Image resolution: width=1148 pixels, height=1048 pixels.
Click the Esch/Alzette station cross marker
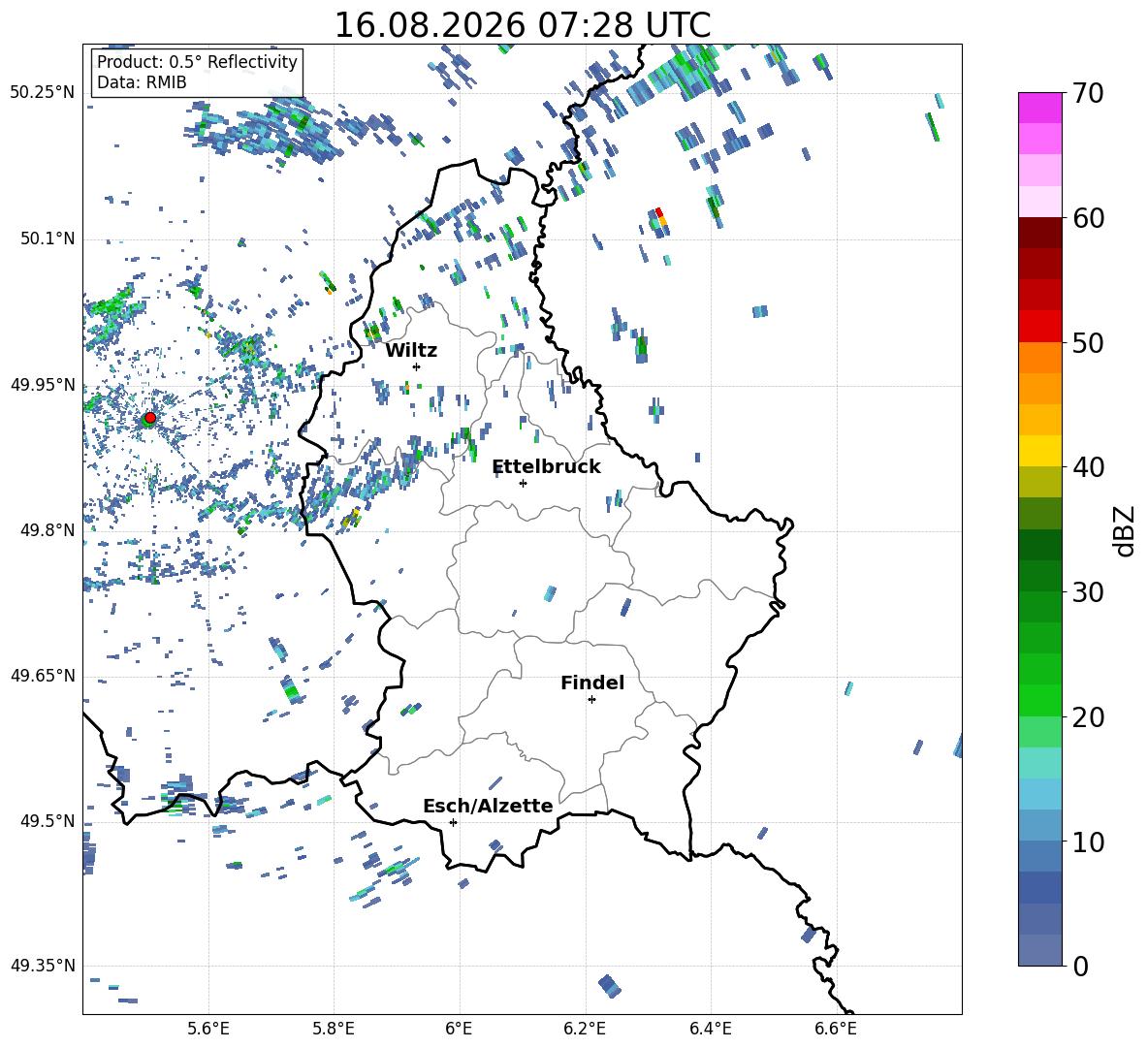453,822
